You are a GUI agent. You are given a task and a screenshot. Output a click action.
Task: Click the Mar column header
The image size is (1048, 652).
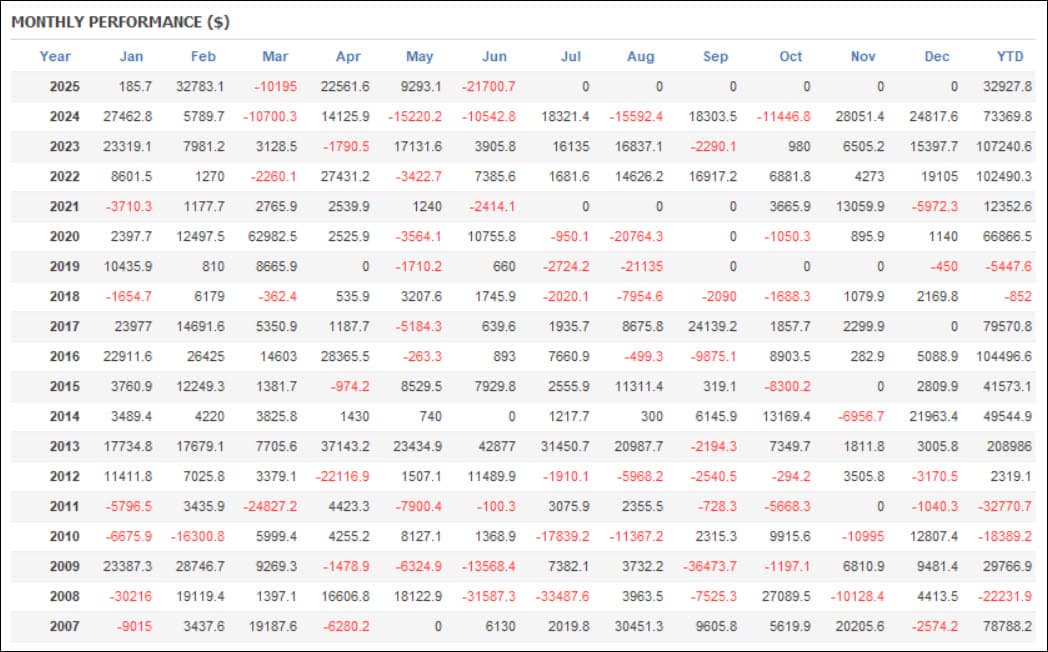coord(275,57)
